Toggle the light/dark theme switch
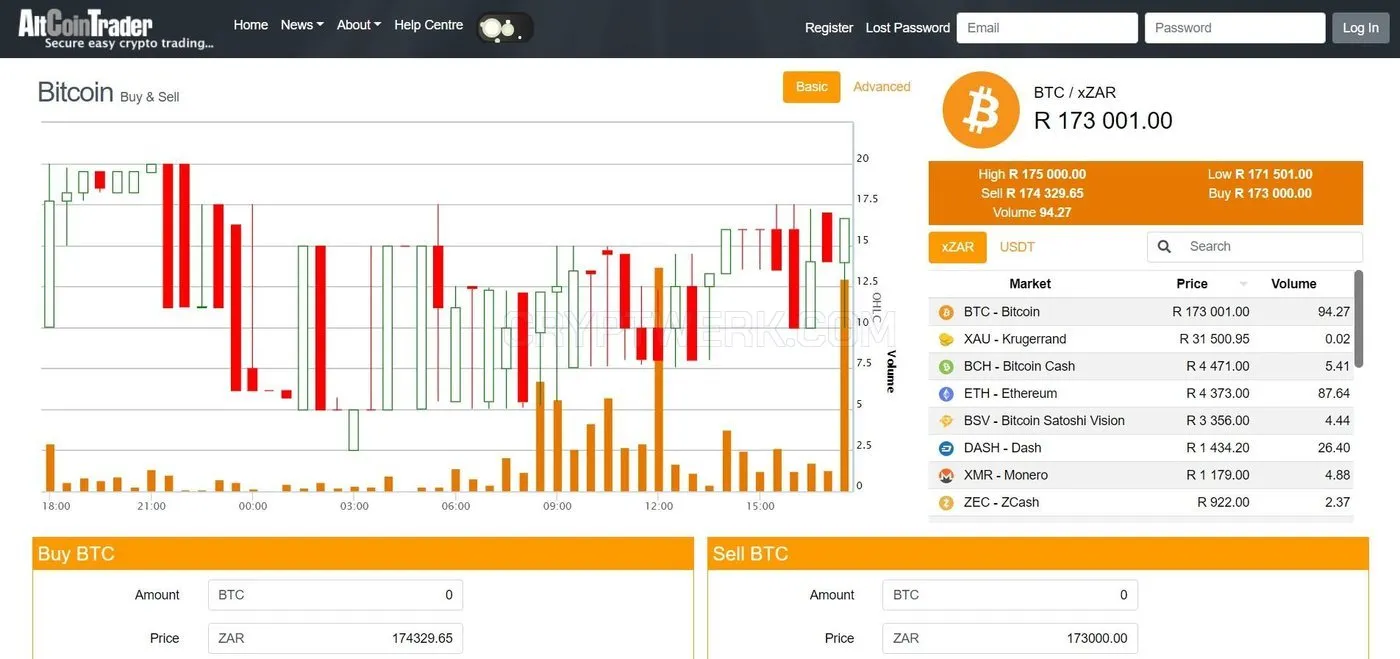The image size is (1400, 659). [505, 28]
